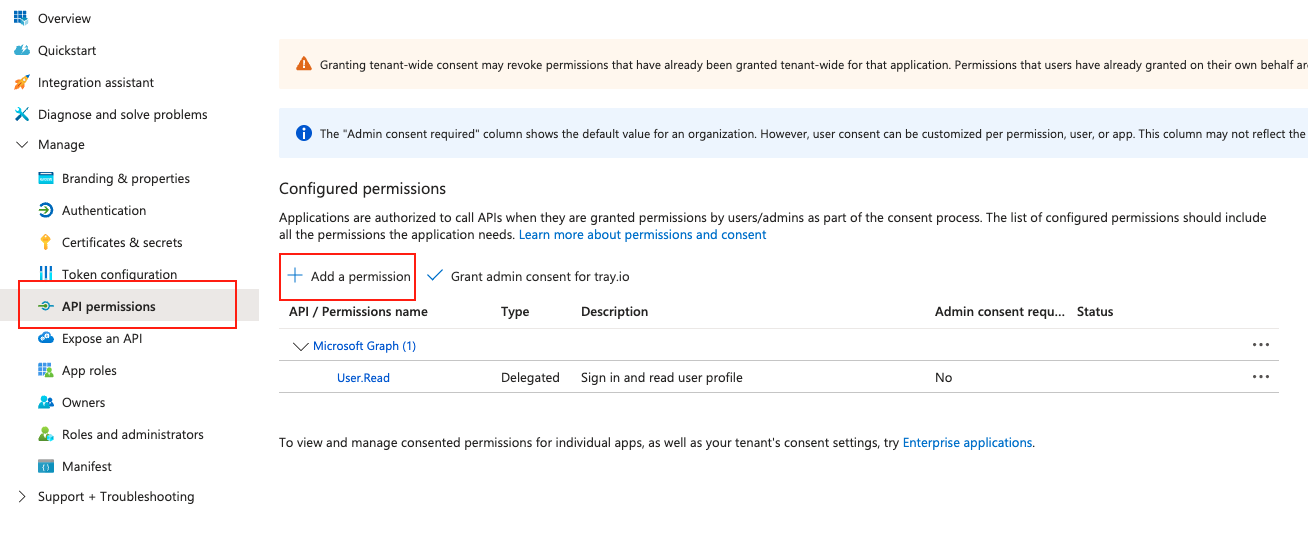Click the Authentication icon

coord(45,210)
